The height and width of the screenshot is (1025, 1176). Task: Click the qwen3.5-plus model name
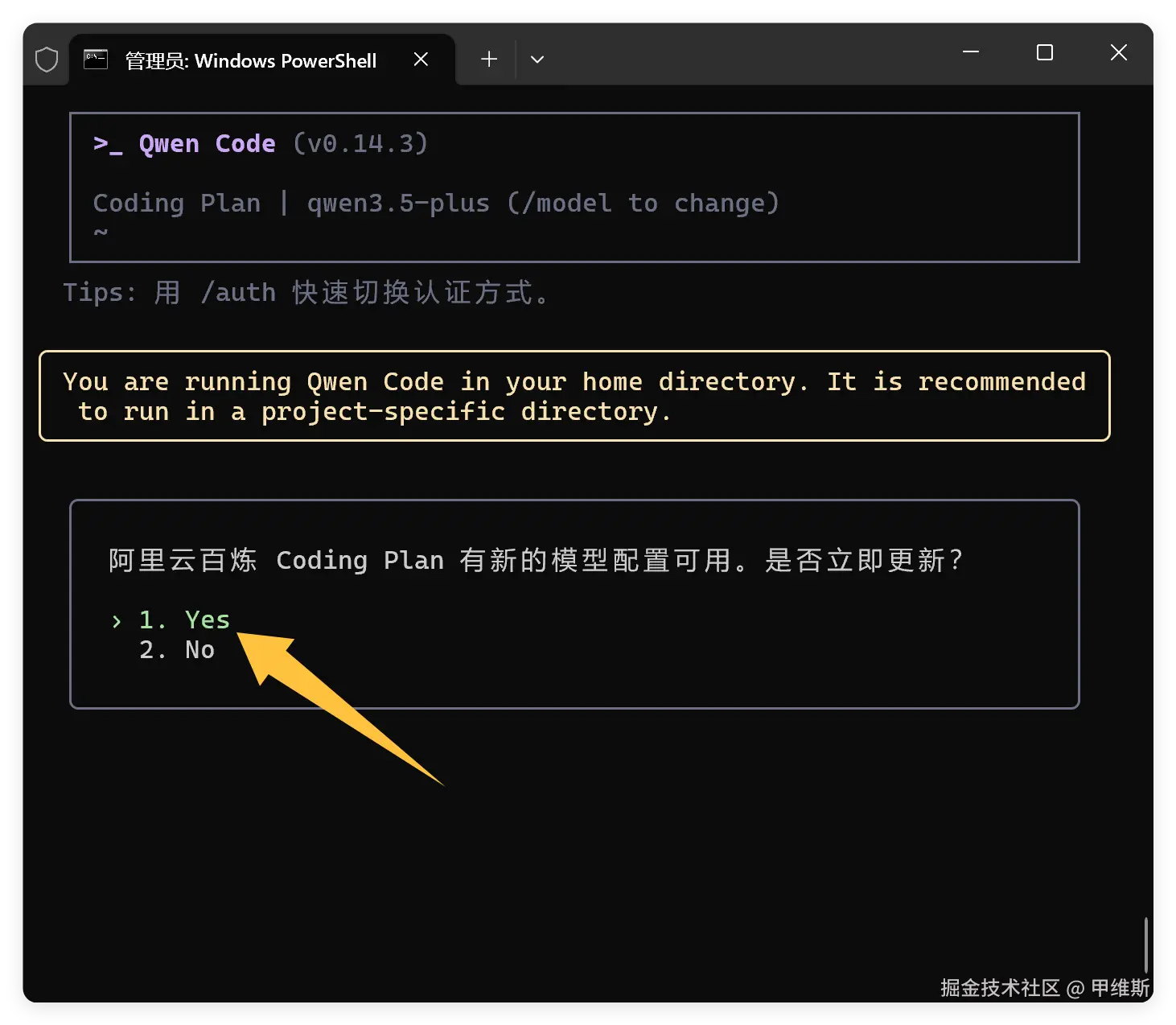point(398,203)
